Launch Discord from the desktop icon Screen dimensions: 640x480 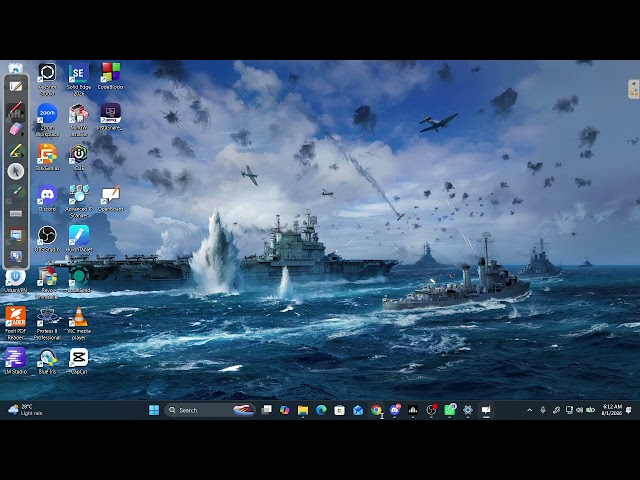(x=47, y=198)
